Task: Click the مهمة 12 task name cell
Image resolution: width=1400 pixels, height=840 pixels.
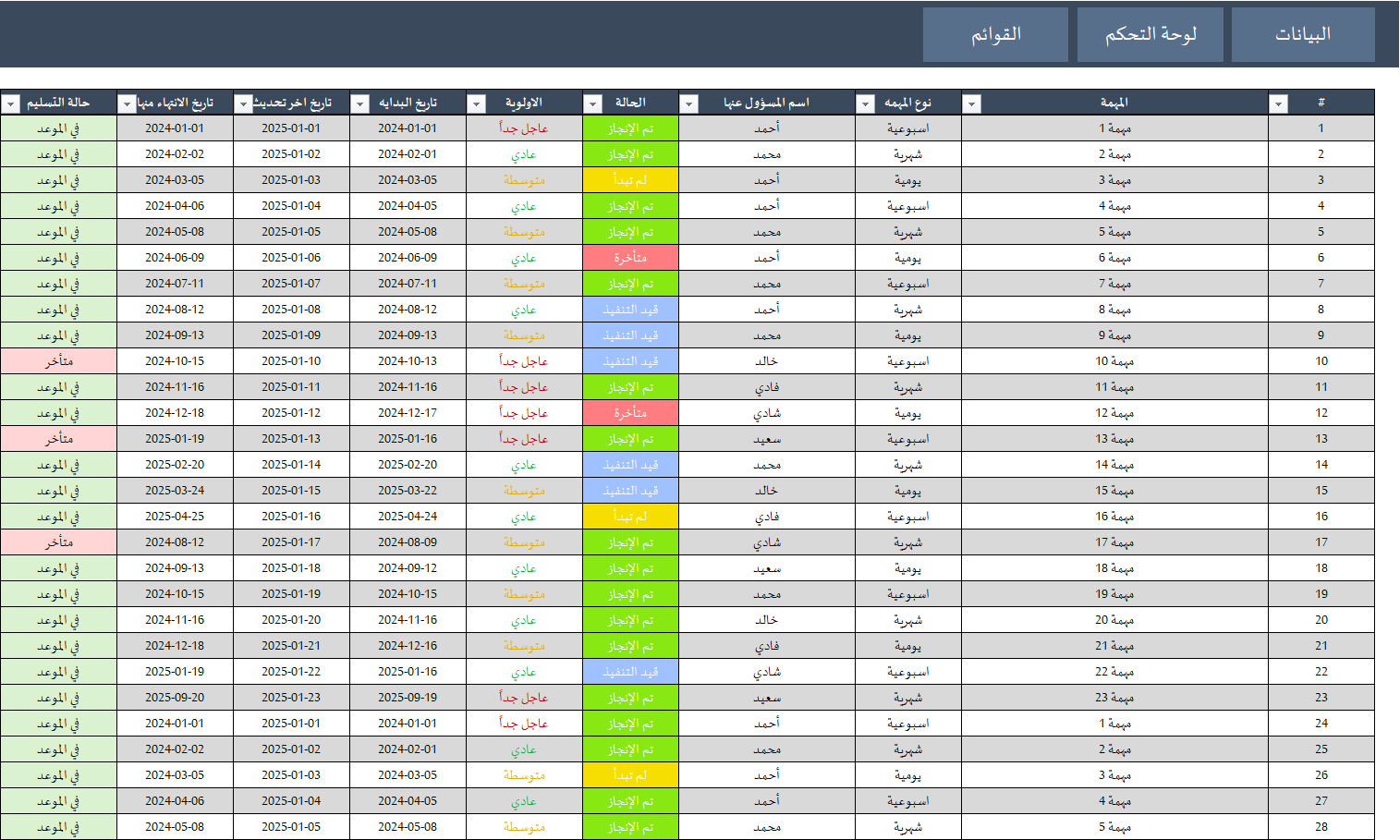Action: [x=1114, y=413]
